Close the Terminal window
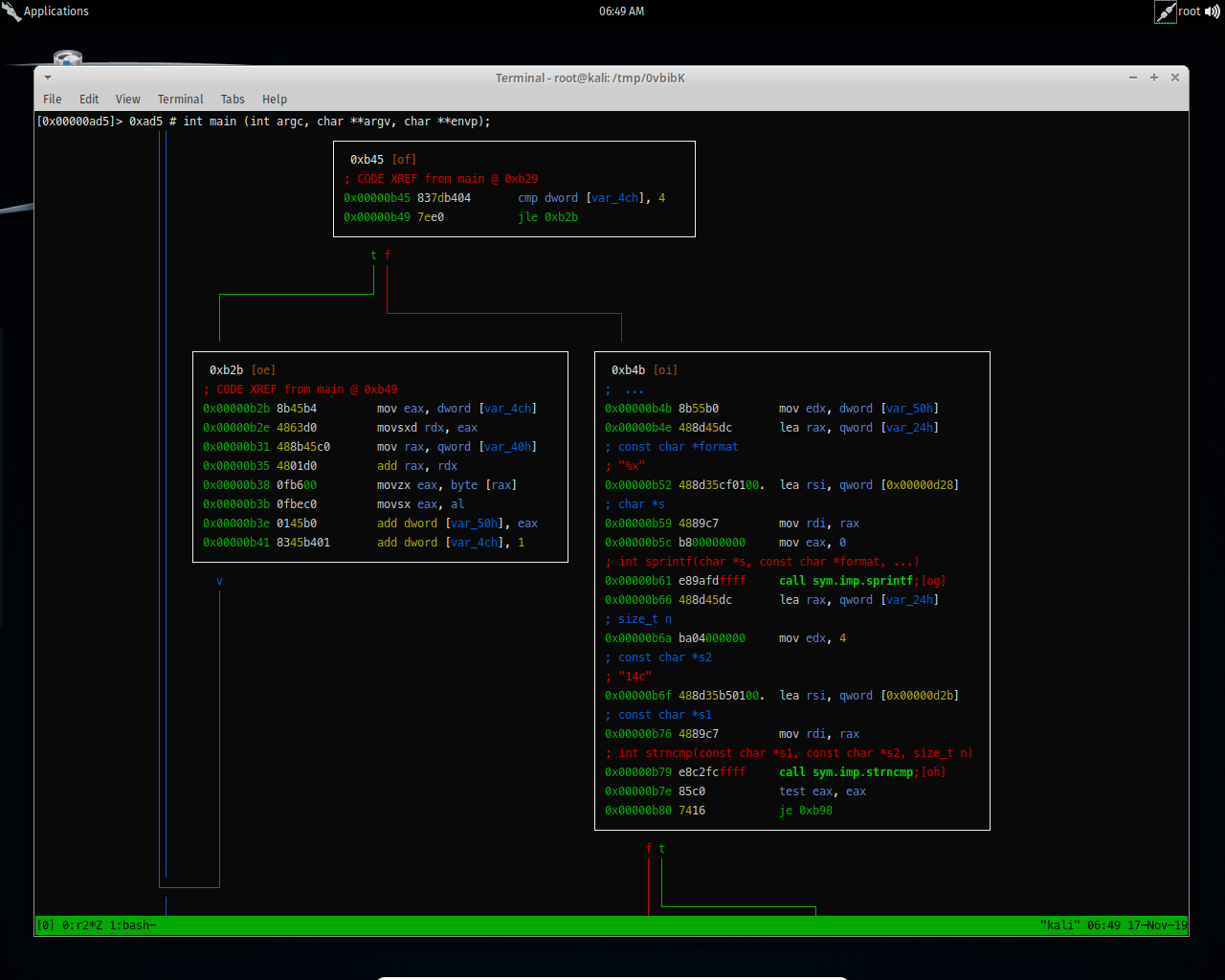 pyautogui.click(x=1175, y=78)
